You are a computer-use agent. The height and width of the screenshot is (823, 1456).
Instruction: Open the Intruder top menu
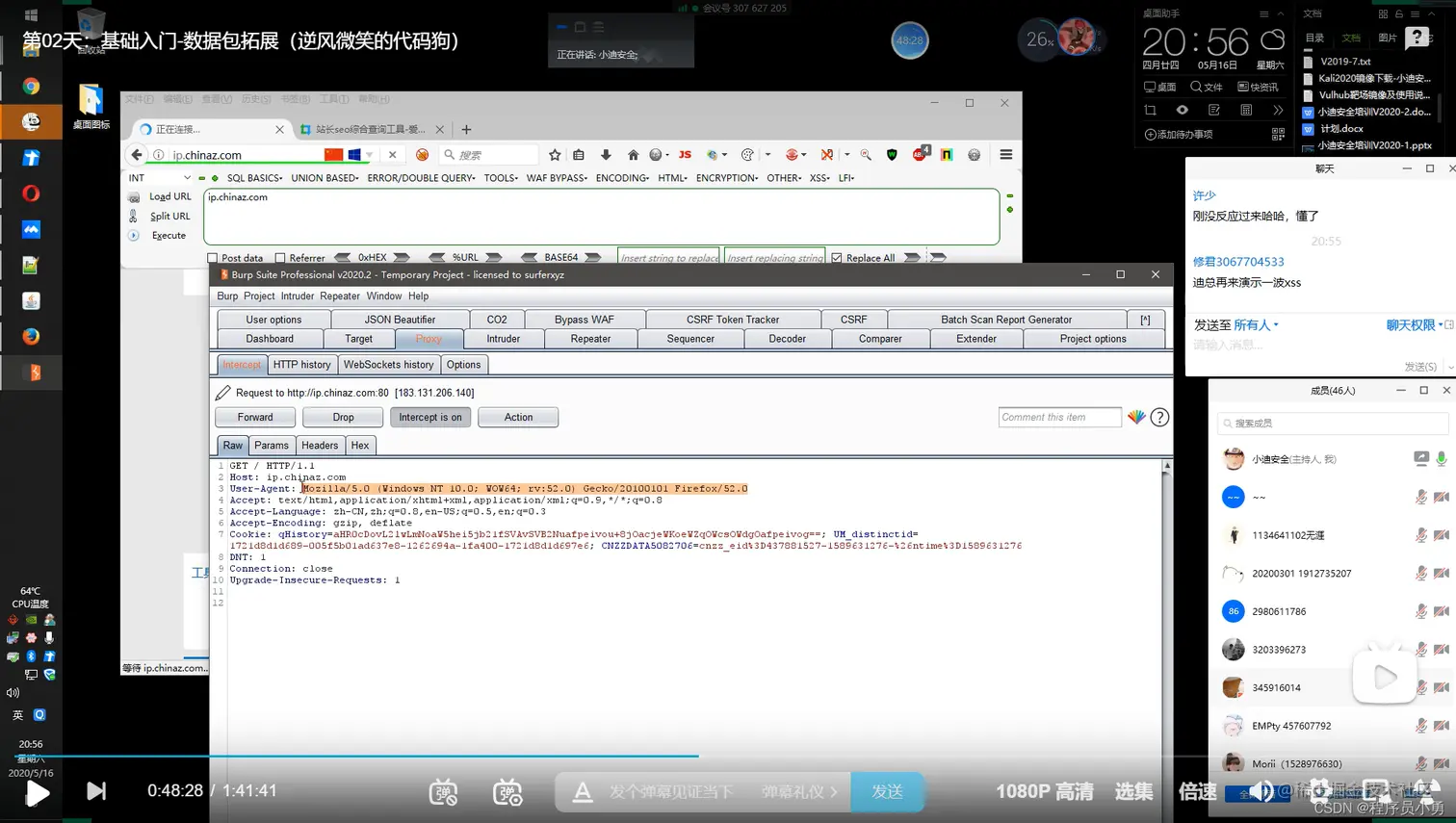298,296
